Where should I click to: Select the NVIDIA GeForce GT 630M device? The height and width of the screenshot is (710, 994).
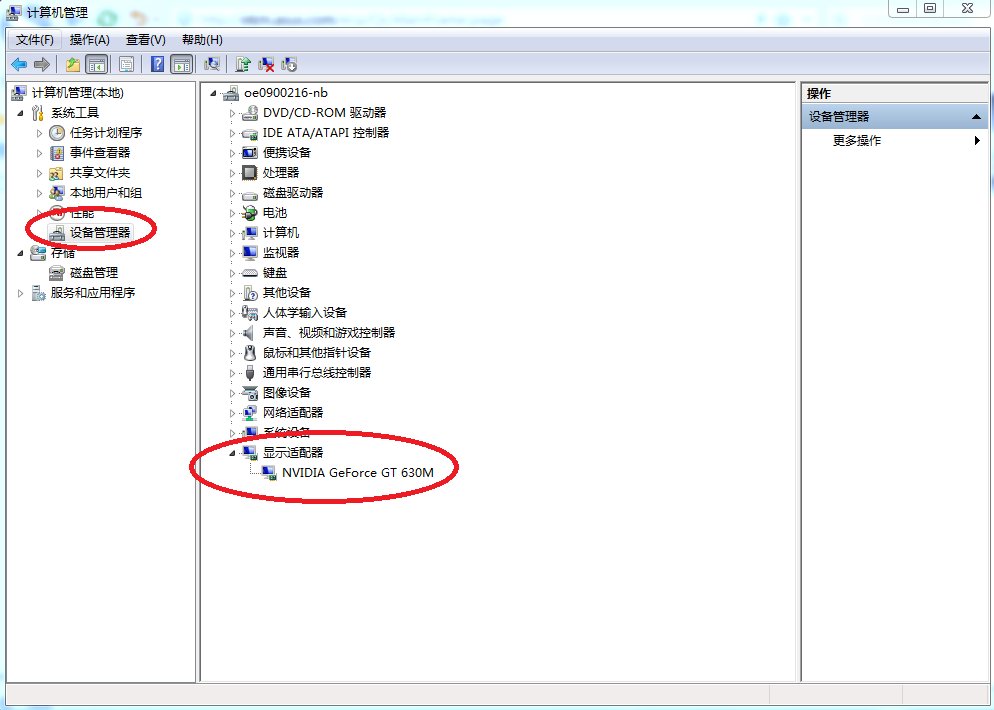click(x=358, y=473)
